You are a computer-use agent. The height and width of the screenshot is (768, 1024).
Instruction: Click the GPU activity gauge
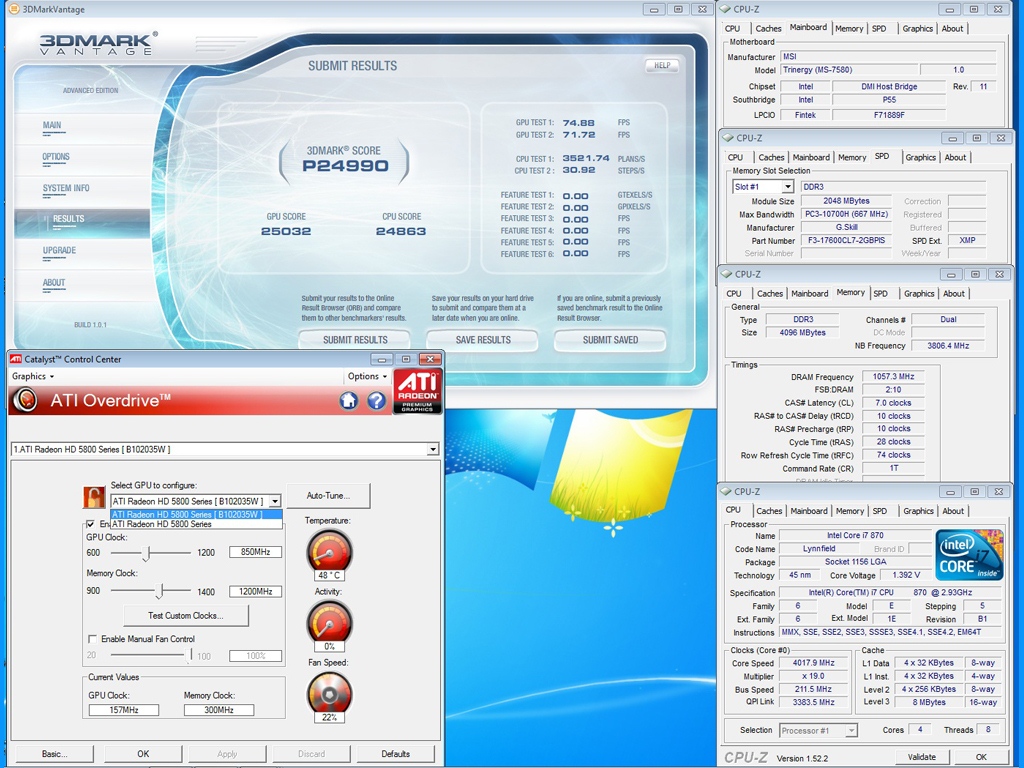[x=329, y=621]
